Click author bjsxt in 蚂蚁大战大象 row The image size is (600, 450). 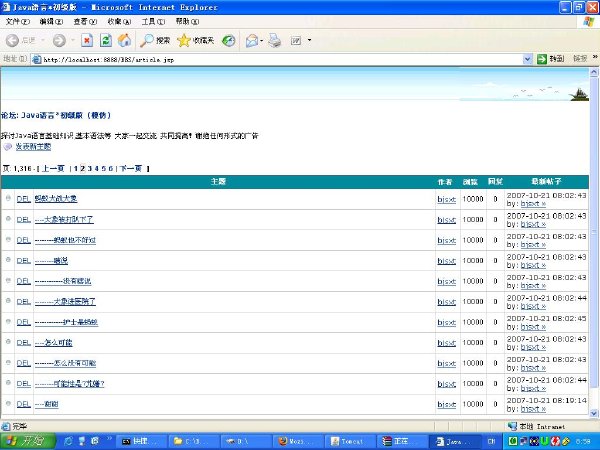pos(447,199)
